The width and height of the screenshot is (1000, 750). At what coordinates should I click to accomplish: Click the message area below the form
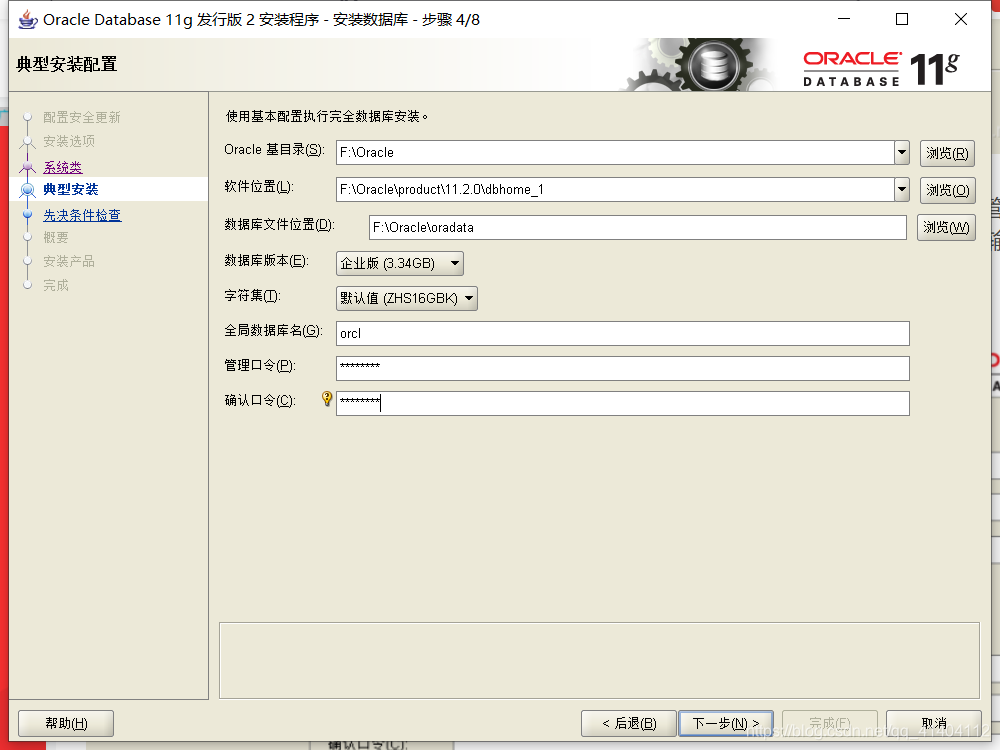599,661
